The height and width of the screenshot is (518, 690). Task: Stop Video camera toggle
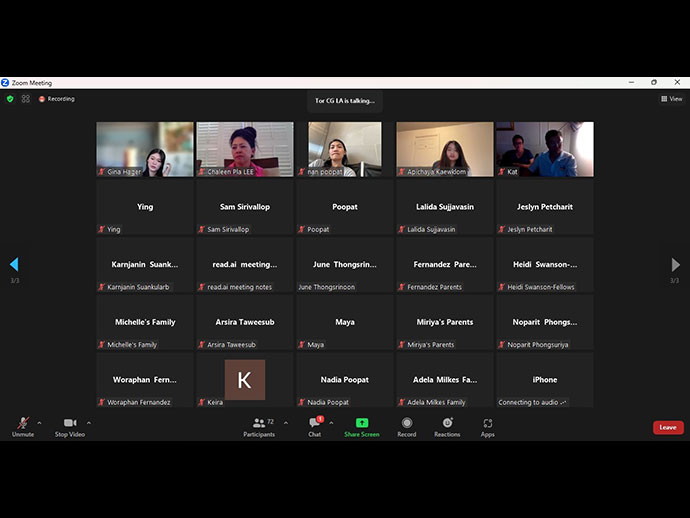click(69, 424)
